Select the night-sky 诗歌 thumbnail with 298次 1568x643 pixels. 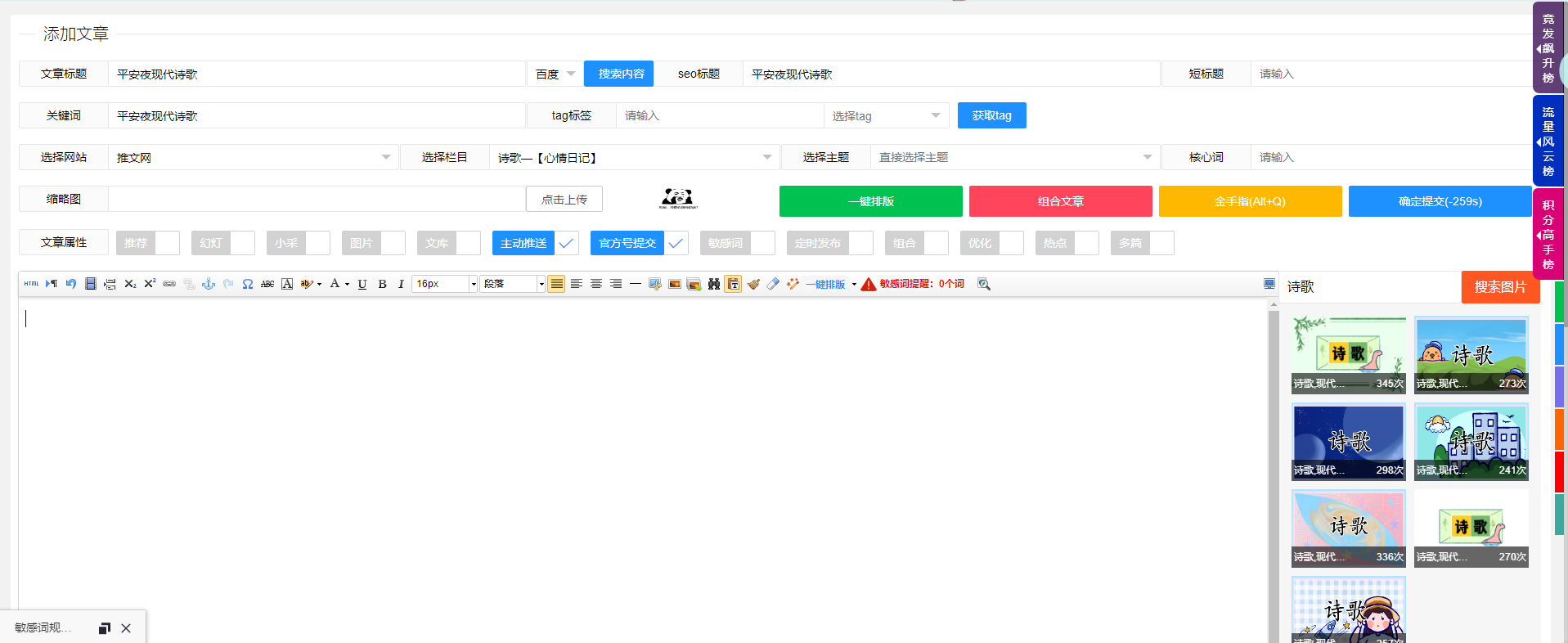pos(1348,442)
